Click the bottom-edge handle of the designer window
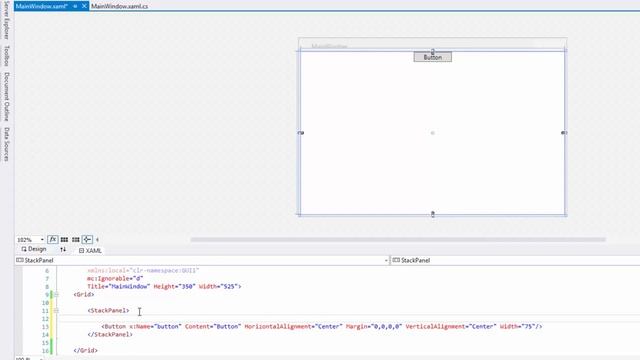Viewport: 640px width, 360px height. (x=433, y=214)
